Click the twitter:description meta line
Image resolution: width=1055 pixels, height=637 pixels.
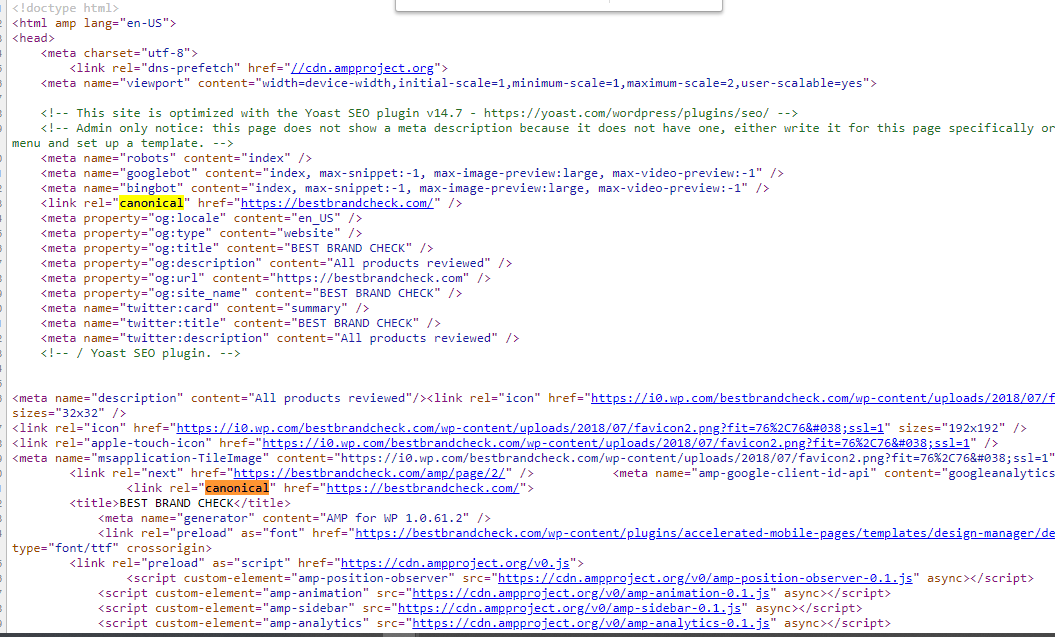[x=280, y=338]
